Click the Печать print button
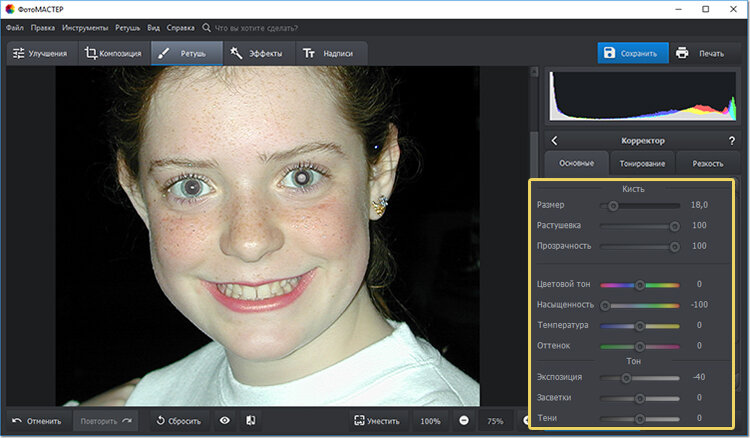 (x=700, y=53)
